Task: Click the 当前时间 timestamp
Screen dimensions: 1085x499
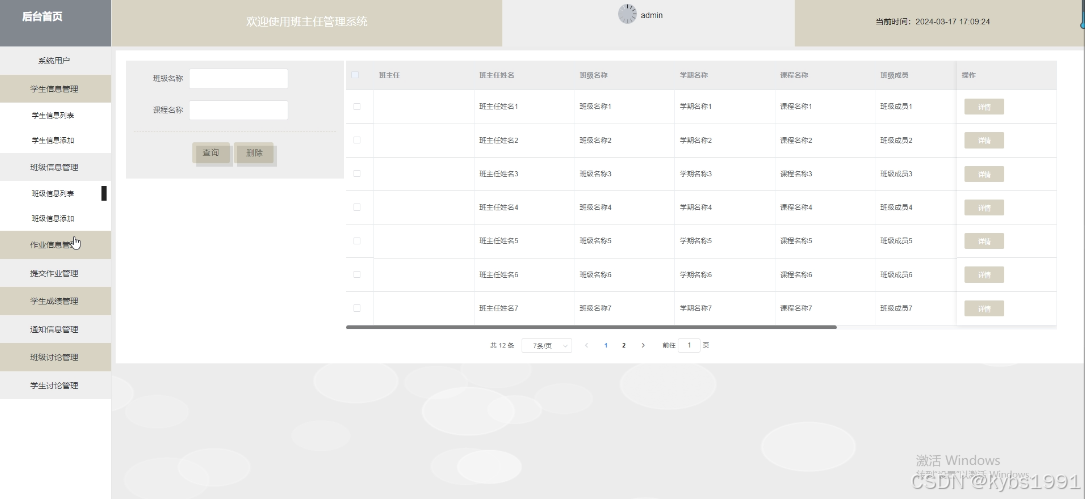Action: coord(932,21)
